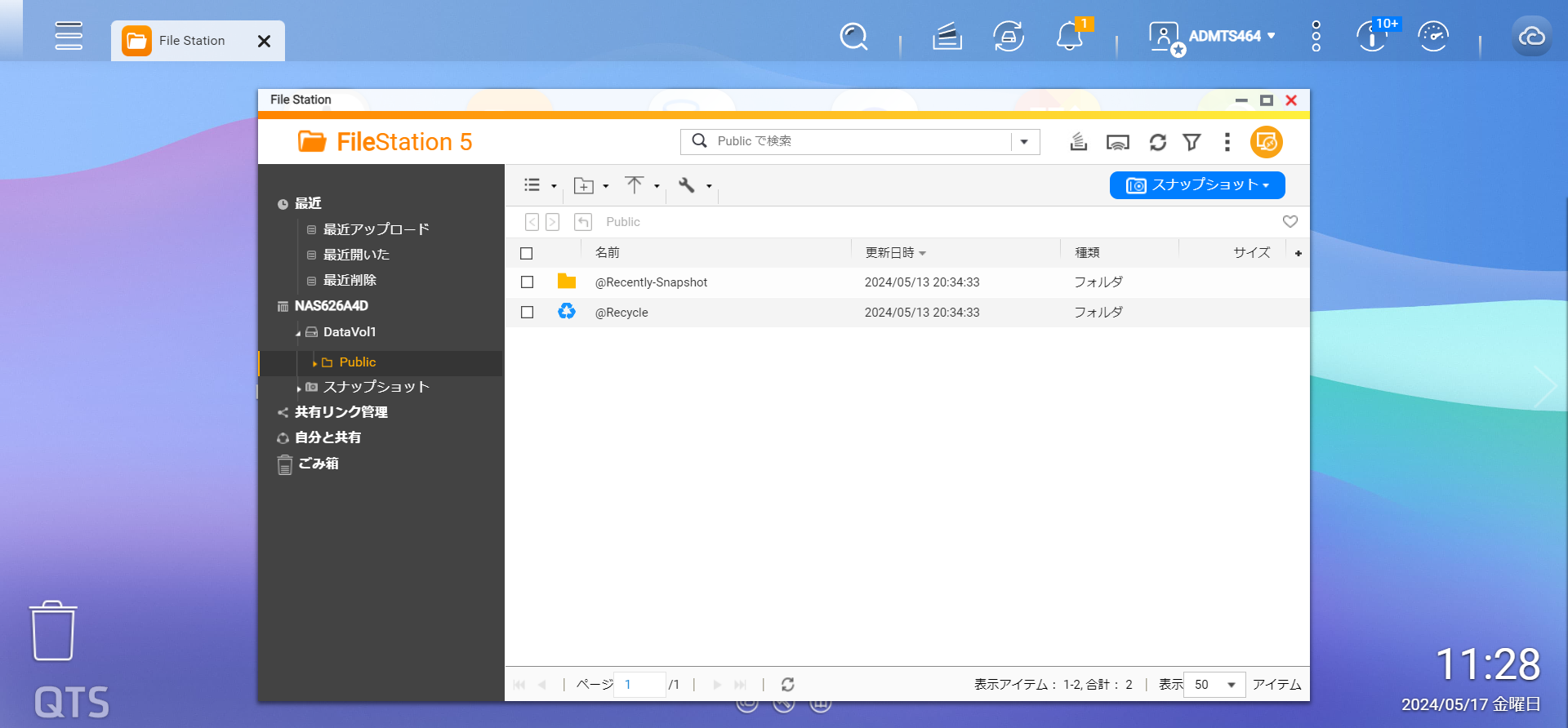Screen dimensions: 1568x728
Task: Sort by 名前 column header
Action: pos(608,253)
